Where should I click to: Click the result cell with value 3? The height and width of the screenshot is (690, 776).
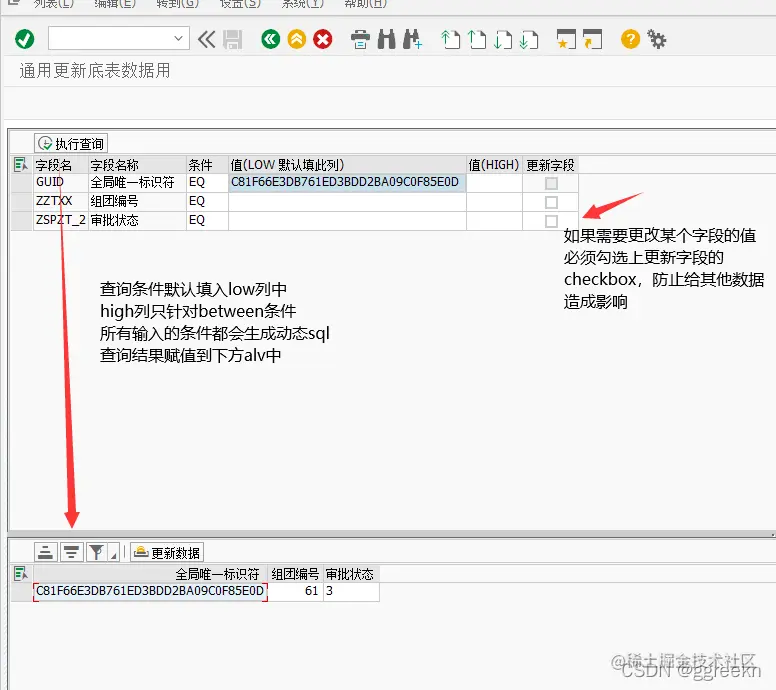point(351,591)
